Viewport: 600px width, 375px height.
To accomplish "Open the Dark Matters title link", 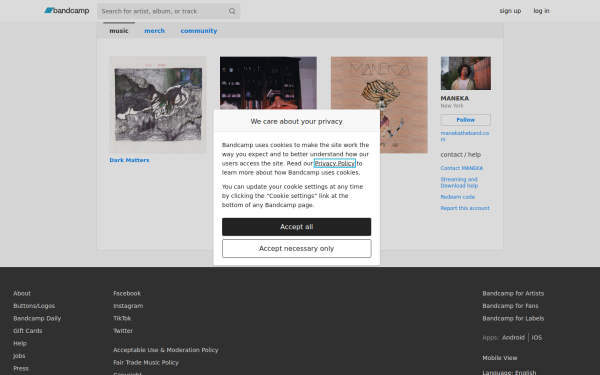I will pyautogui.click(x=129, y=160).
